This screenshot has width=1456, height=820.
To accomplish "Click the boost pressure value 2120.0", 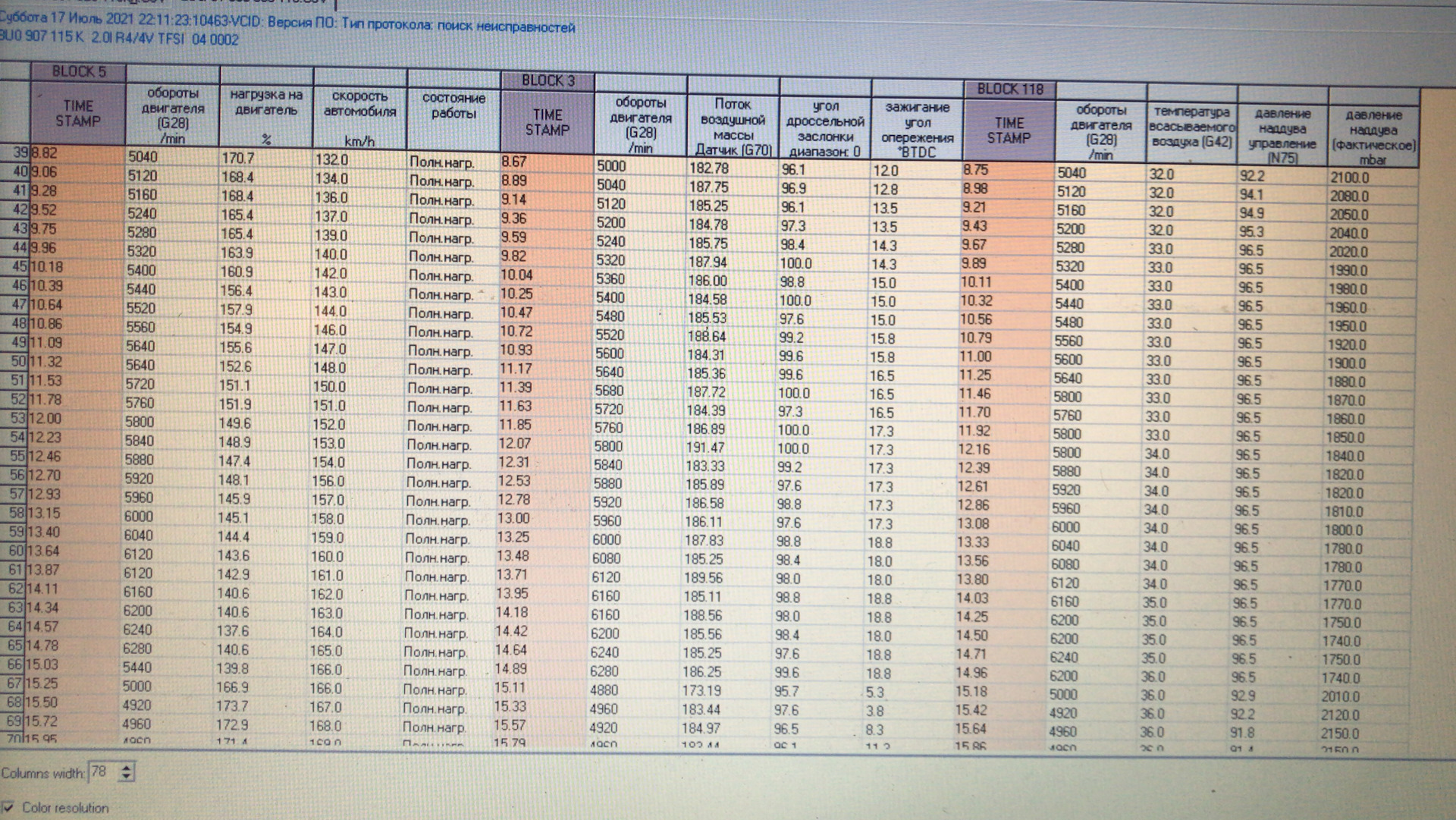I will (1341, 715).
